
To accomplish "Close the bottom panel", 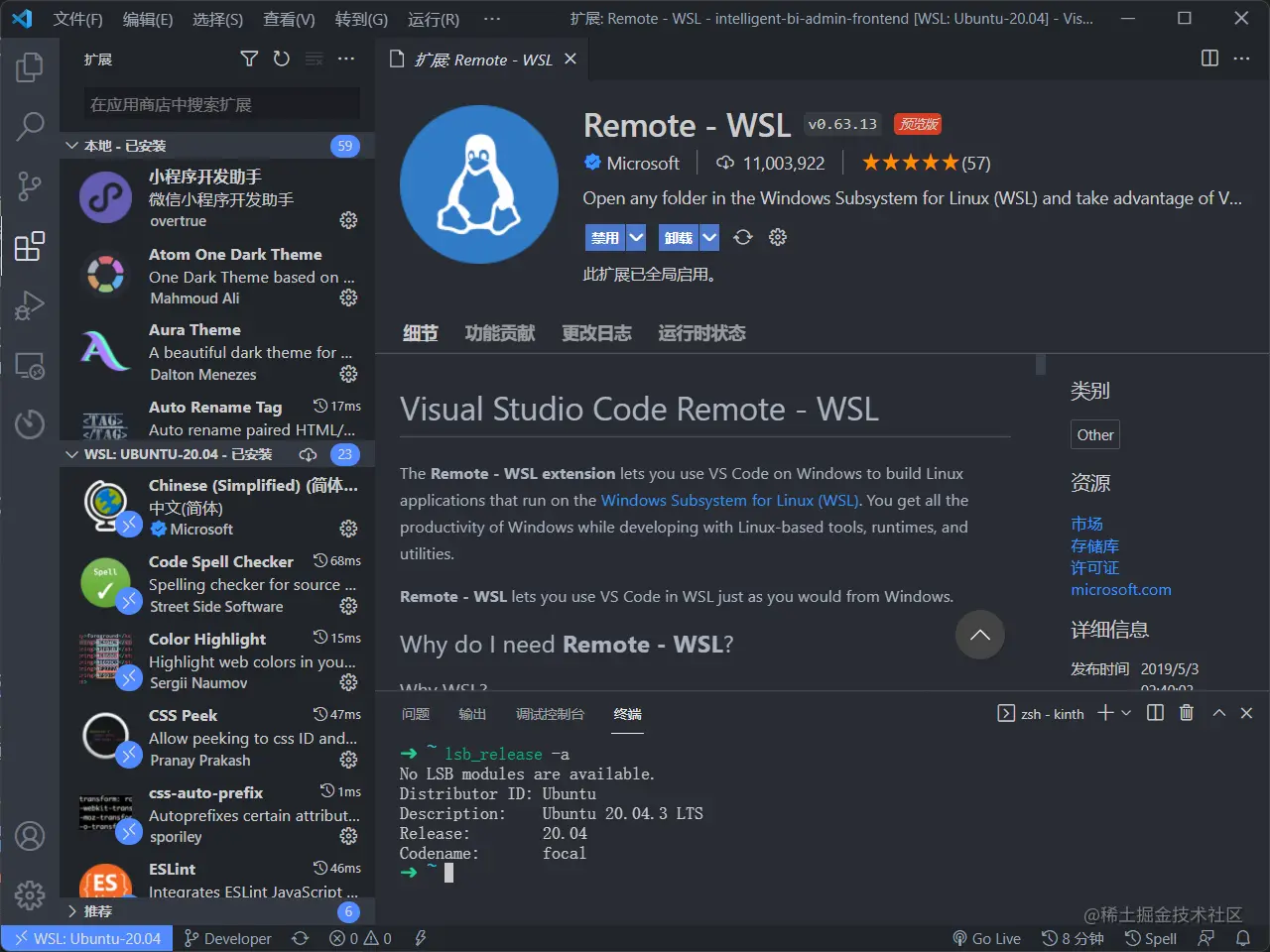I will tap(1247, 713).
